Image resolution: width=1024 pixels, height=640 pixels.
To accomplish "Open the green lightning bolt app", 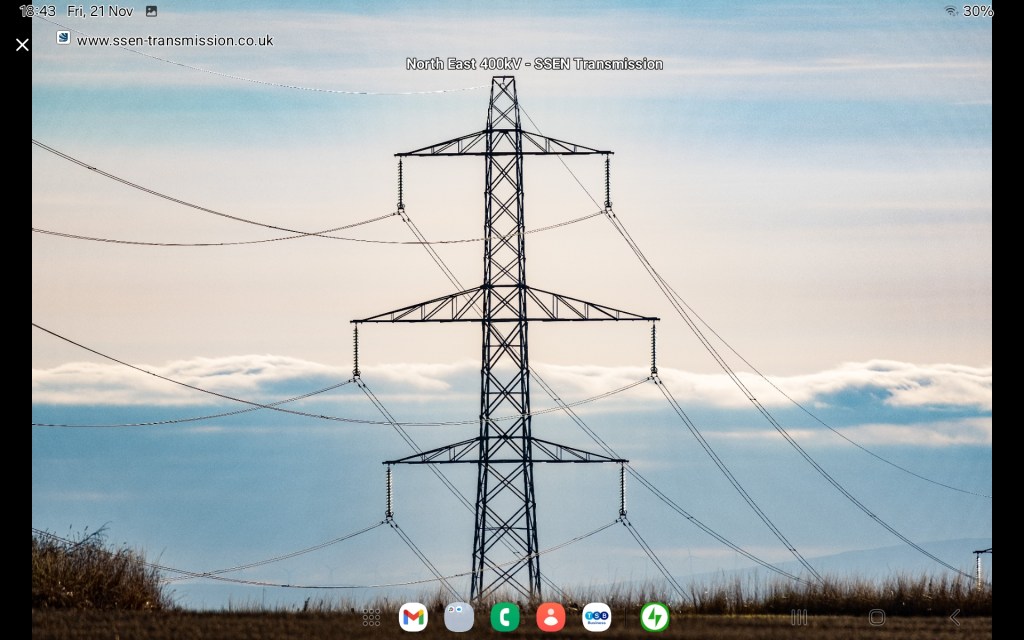I will pyautogui.click(x=655, y=617).
